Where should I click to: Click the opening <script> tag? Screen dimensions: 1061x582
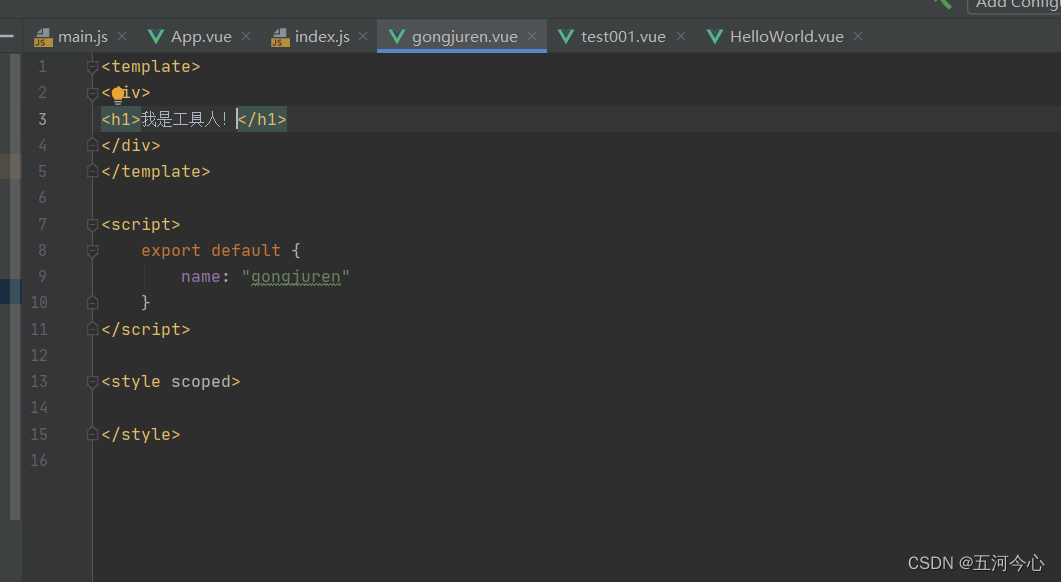tap(141, 224)
